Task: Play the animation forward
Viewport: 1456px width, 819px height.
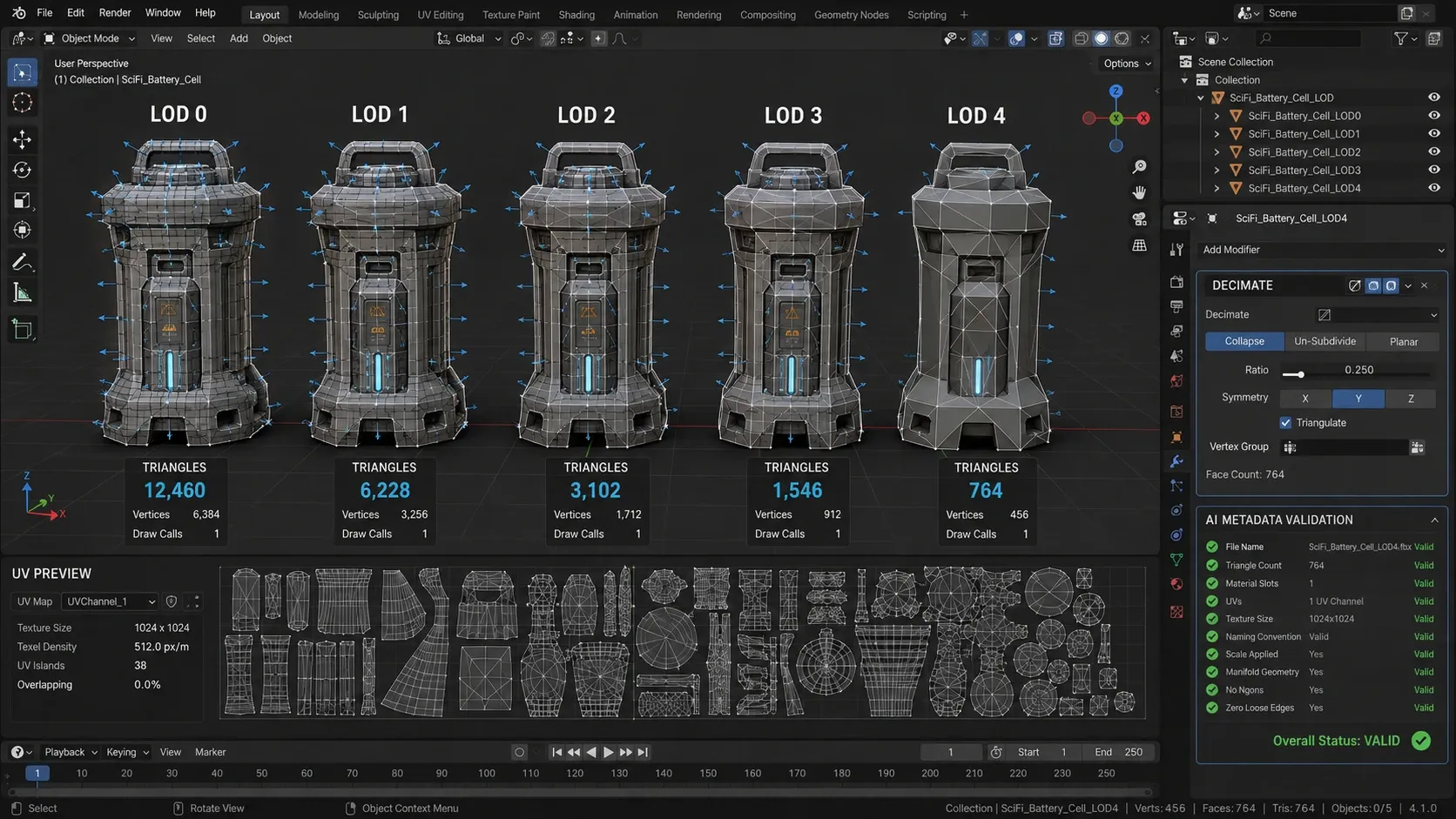Action: tap(609, 752)
